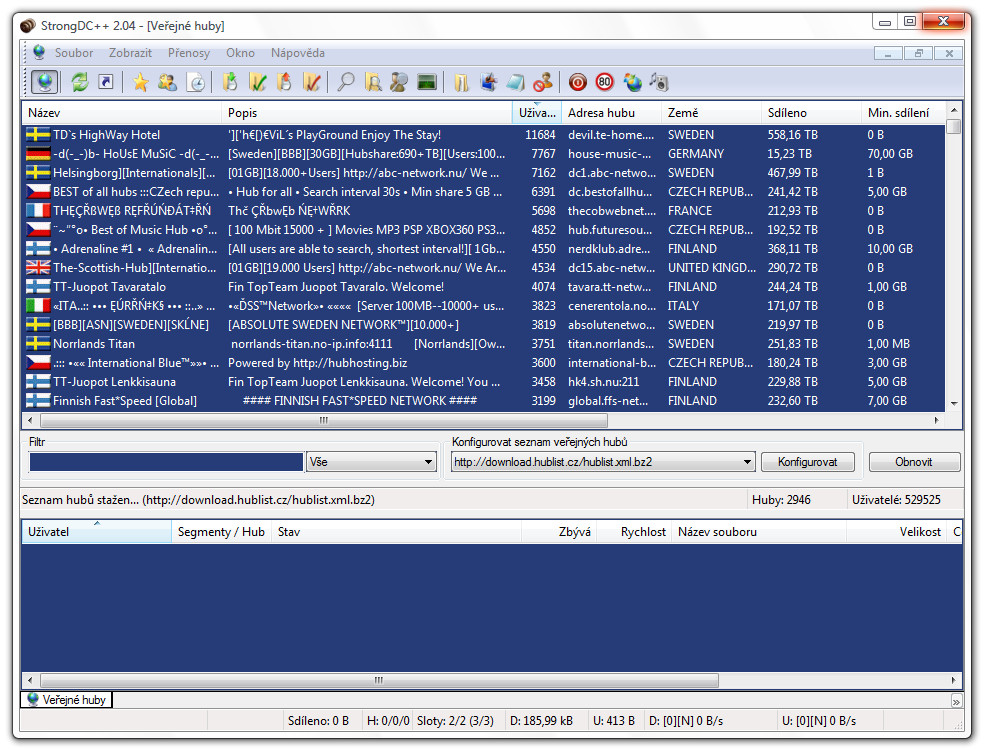Screen dimensions: 985x750
Task: Open the Nápověda menu
Action: (x=298, y=53)
